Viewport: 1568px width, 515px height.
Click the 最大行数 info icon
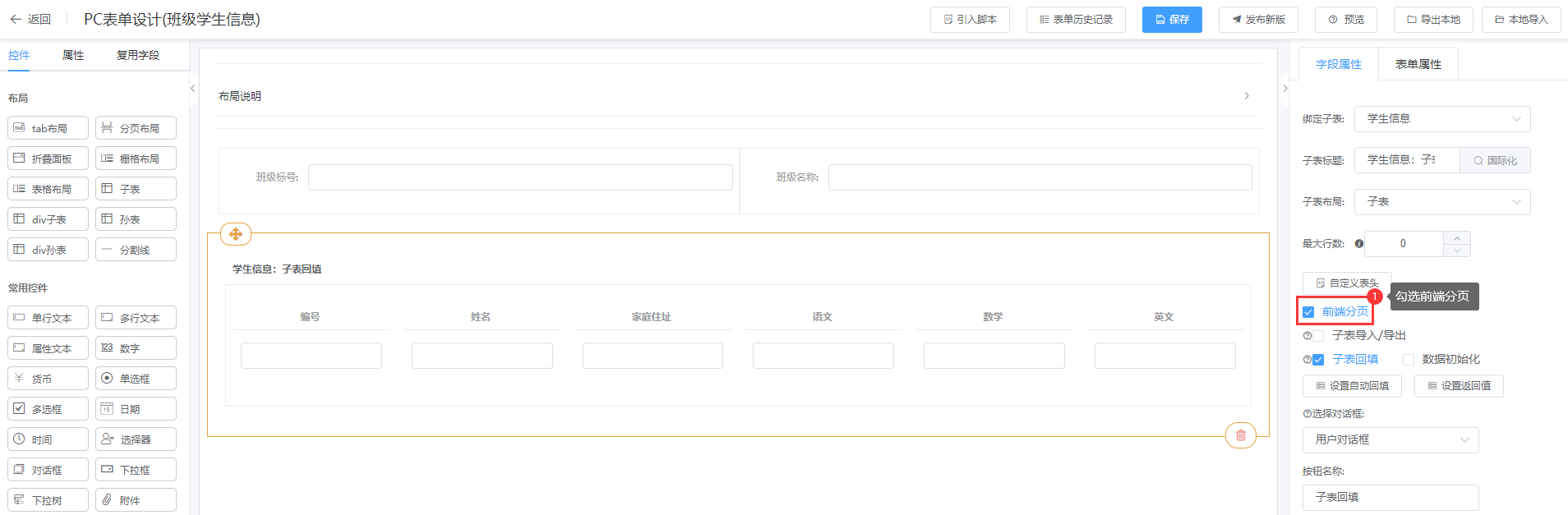coord(1359,244)
